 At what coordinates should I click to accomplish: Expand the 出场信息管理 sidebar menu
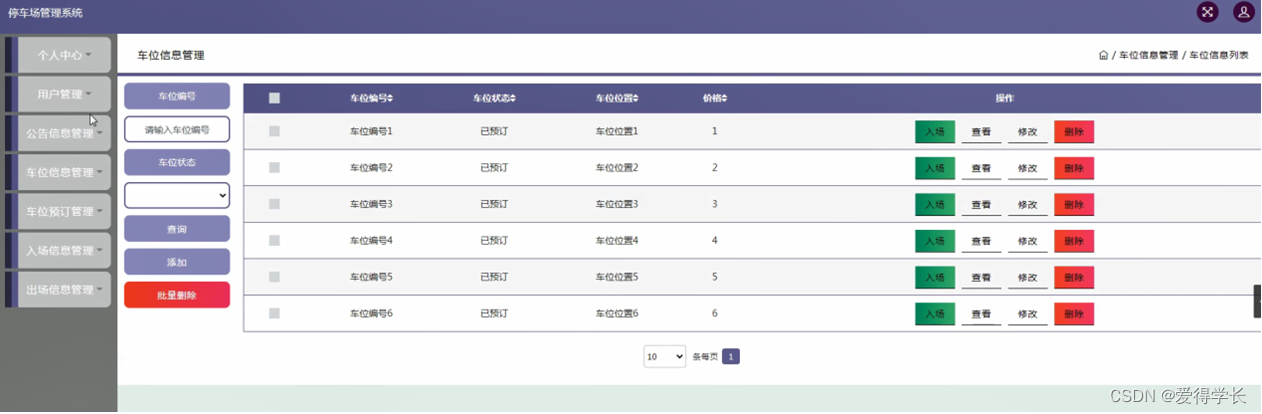point(64,289)
